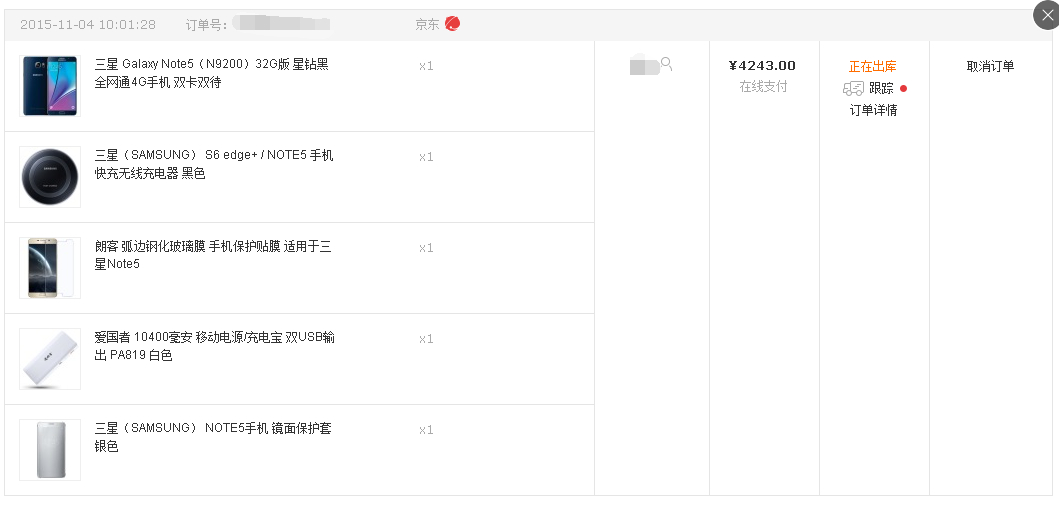
Task: Select 取消订单 to cancel the order
Action: [990, 67]
